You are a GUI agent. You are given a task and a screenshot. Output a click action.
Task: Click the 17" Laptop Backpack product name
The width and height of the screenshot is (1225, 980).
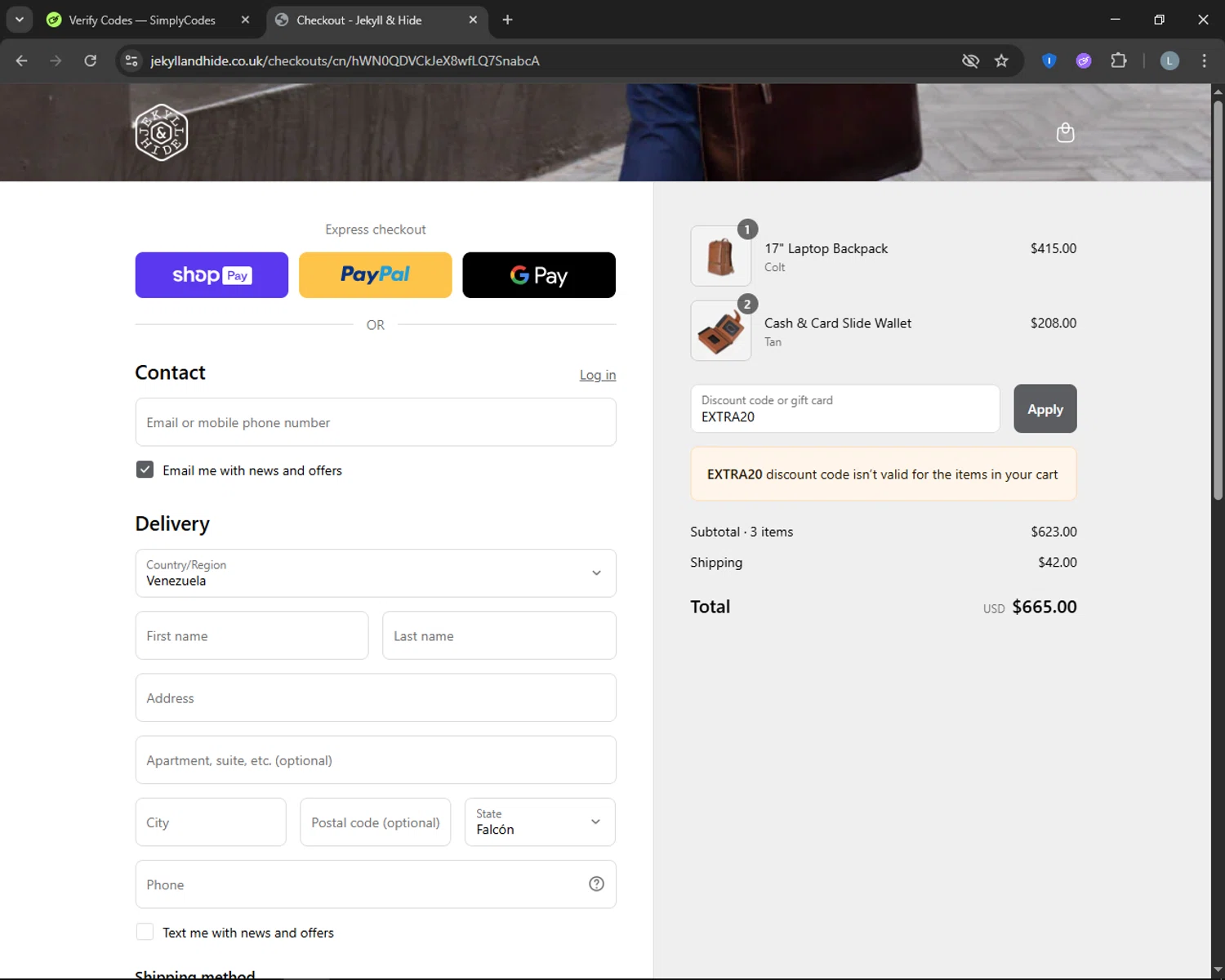826,248
